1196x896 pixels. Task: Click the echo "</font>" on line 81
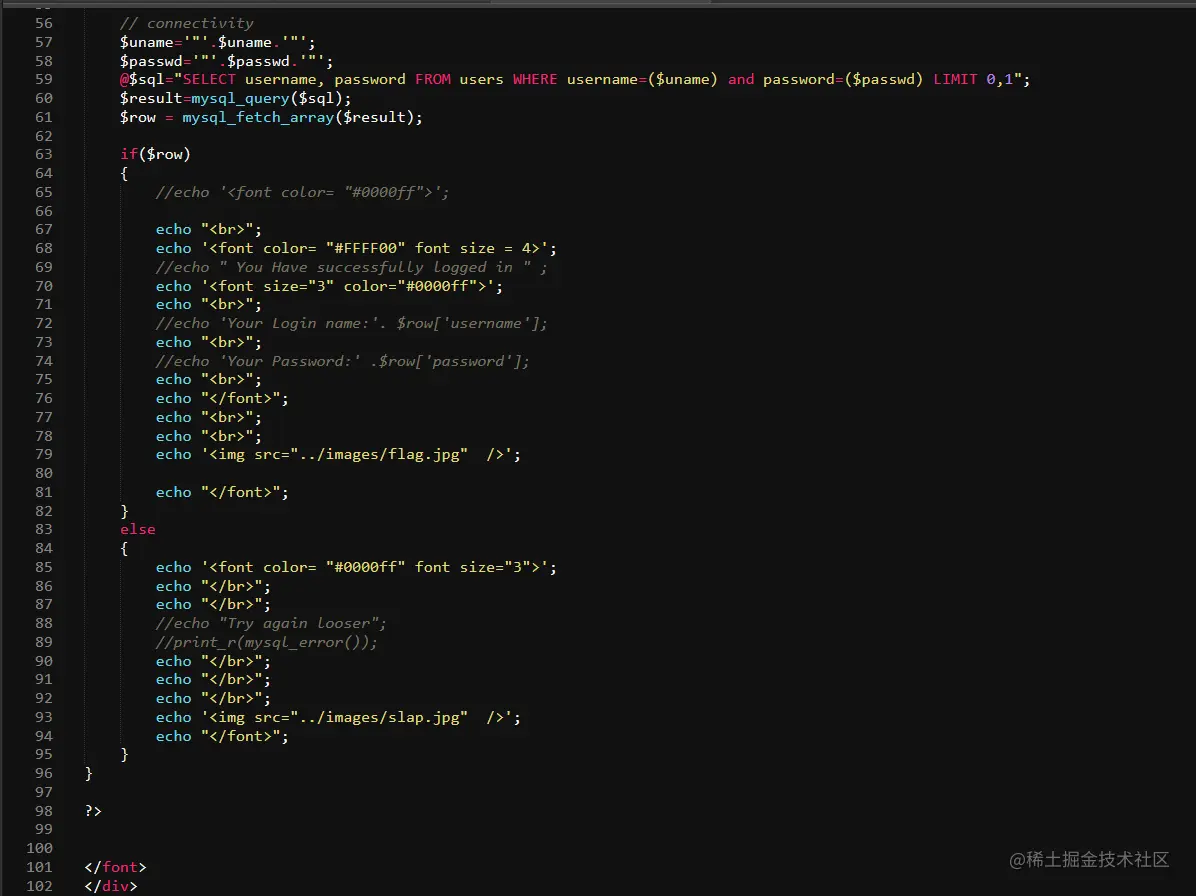222,493
